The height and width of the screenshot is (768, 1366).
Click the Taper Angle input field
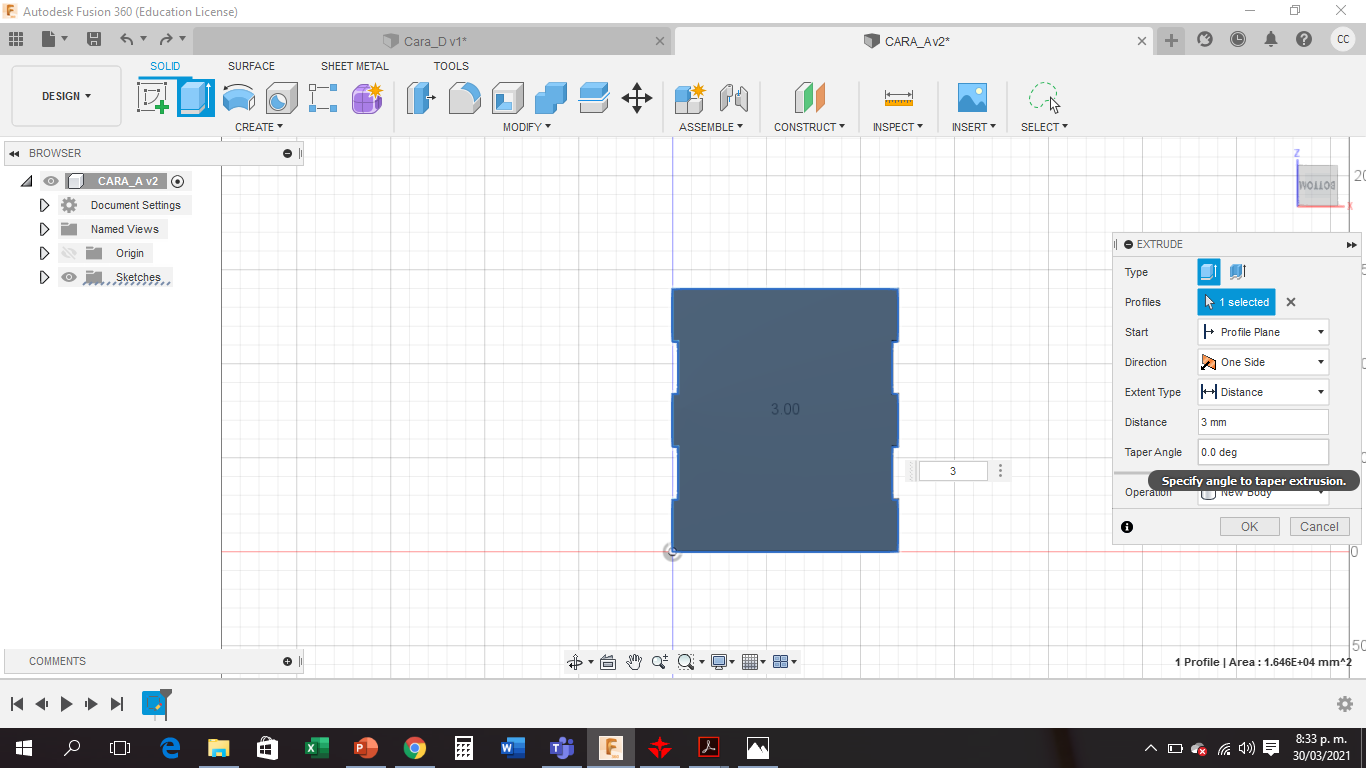point(1263,452)
